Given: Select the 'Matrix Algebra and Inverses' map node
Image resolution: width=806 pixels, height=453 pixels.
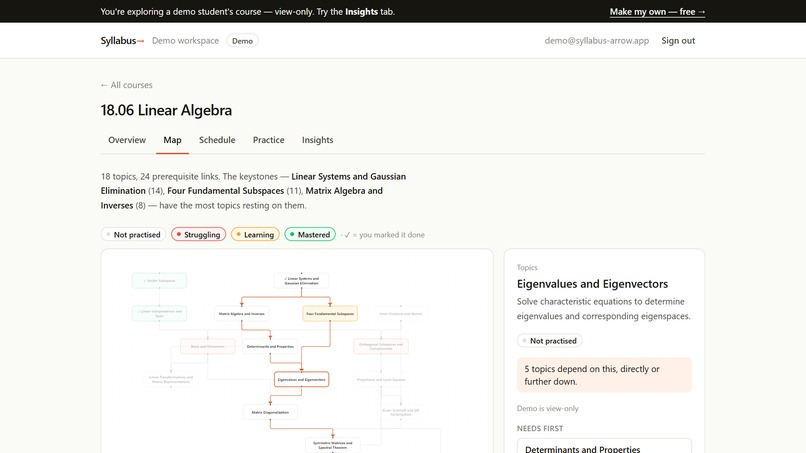Looking at the screenshot, I should click(x=242, y=314).
